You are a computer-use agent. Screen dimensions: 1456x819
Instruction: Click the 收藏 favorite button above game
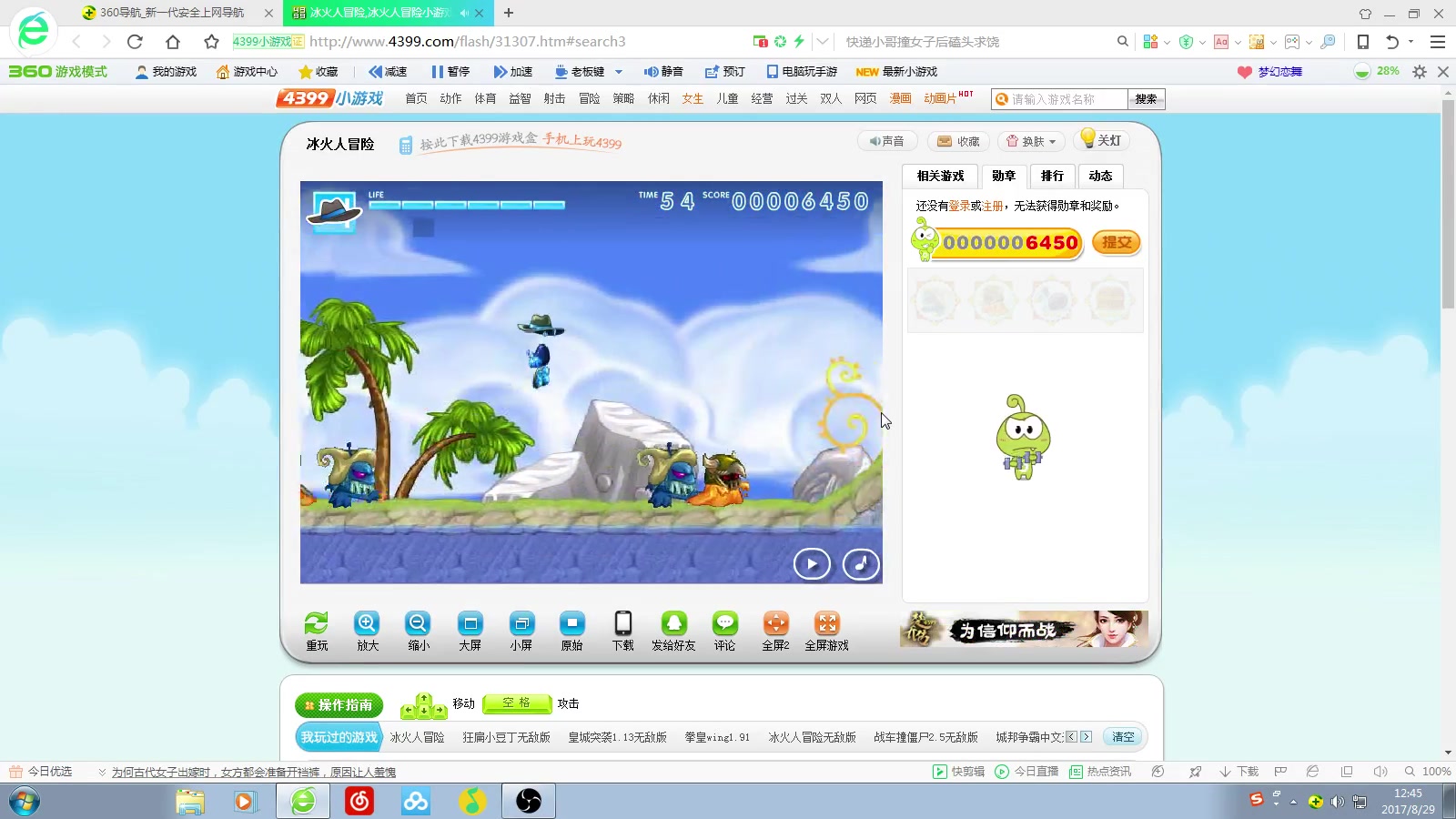(x=958, y=141)
